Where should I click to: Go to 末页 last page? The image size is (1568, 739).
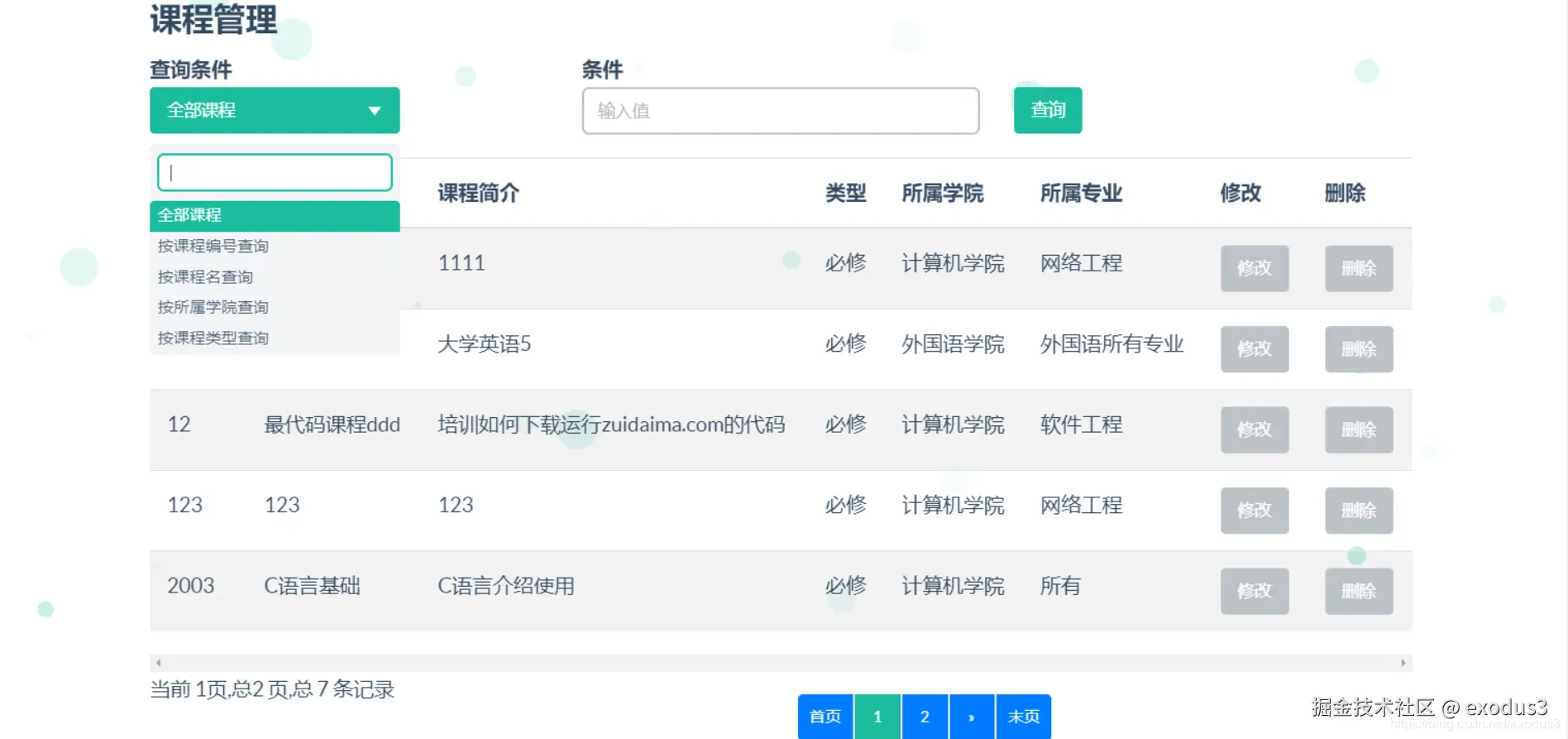point(1024,717)
